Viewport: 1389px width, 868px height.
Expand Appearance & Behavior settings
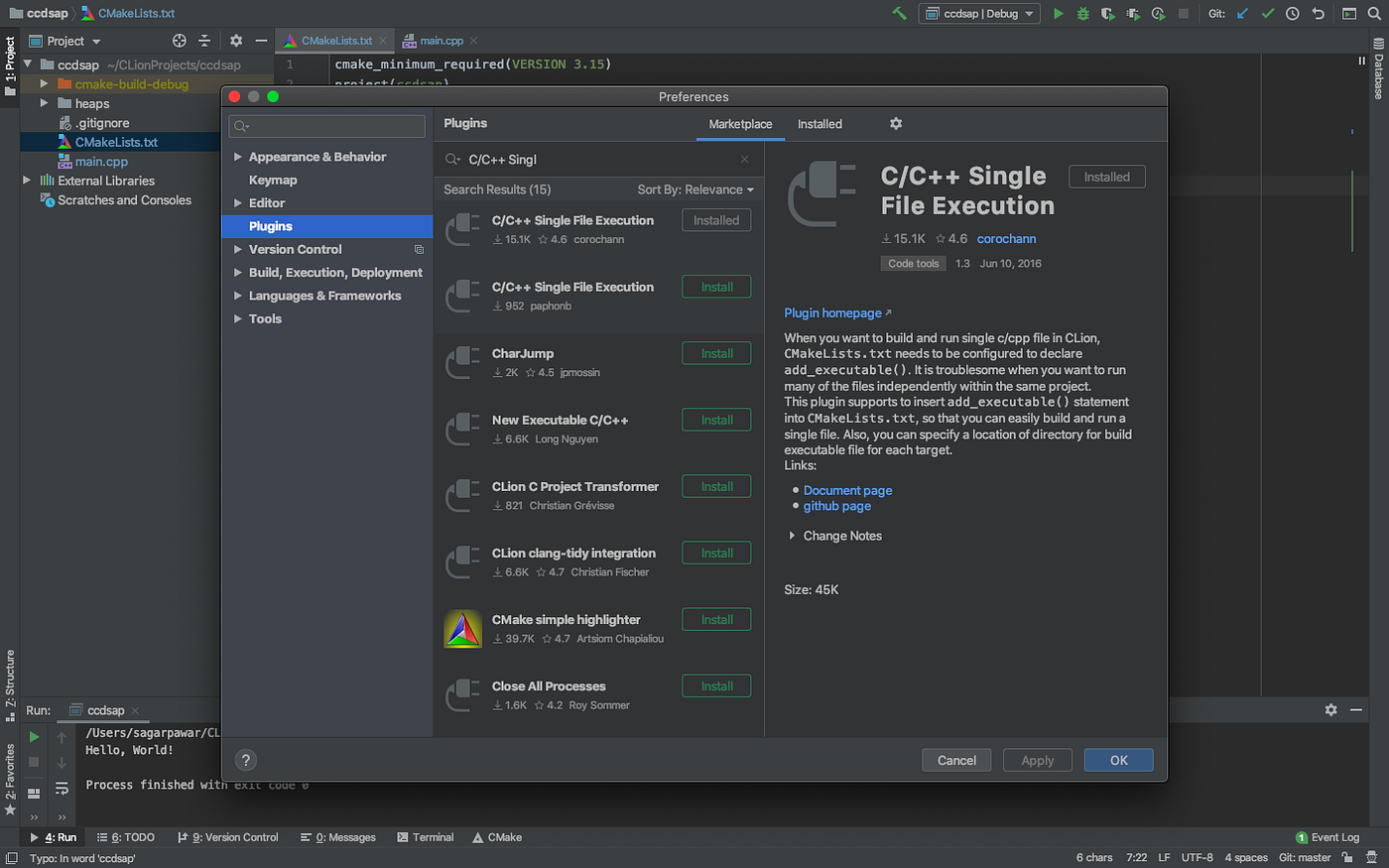pos(238,157)
